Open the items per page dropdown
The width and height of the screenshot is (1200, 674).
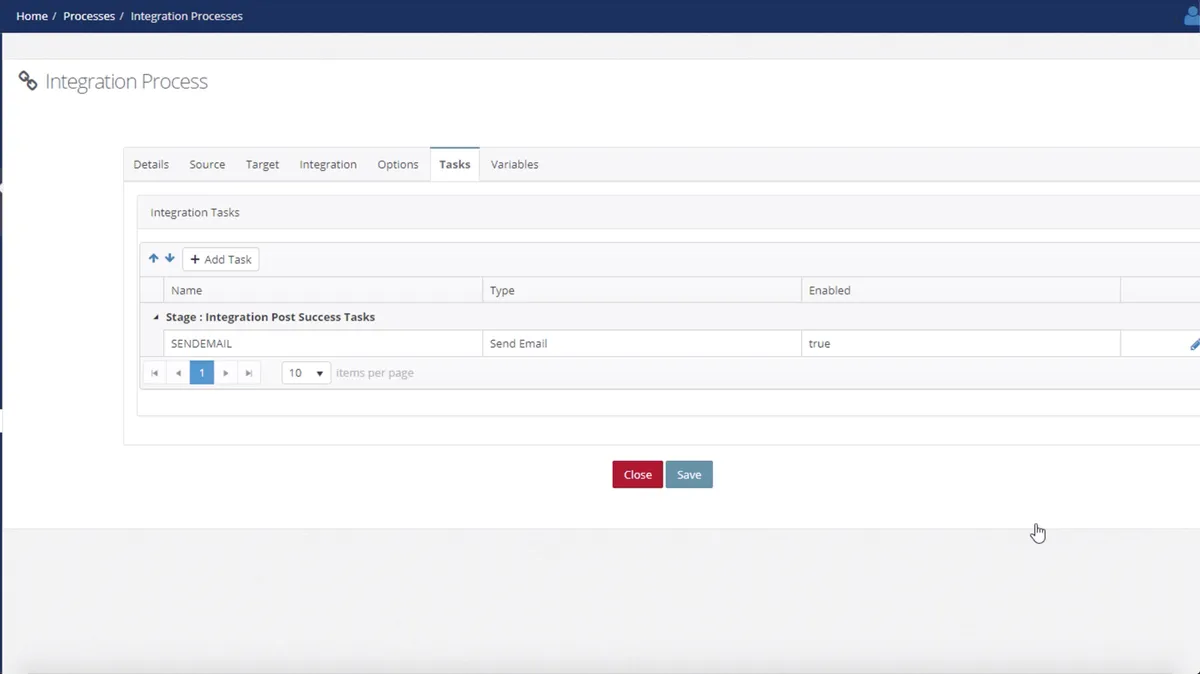pyautogui.click(x=306, y=373)
